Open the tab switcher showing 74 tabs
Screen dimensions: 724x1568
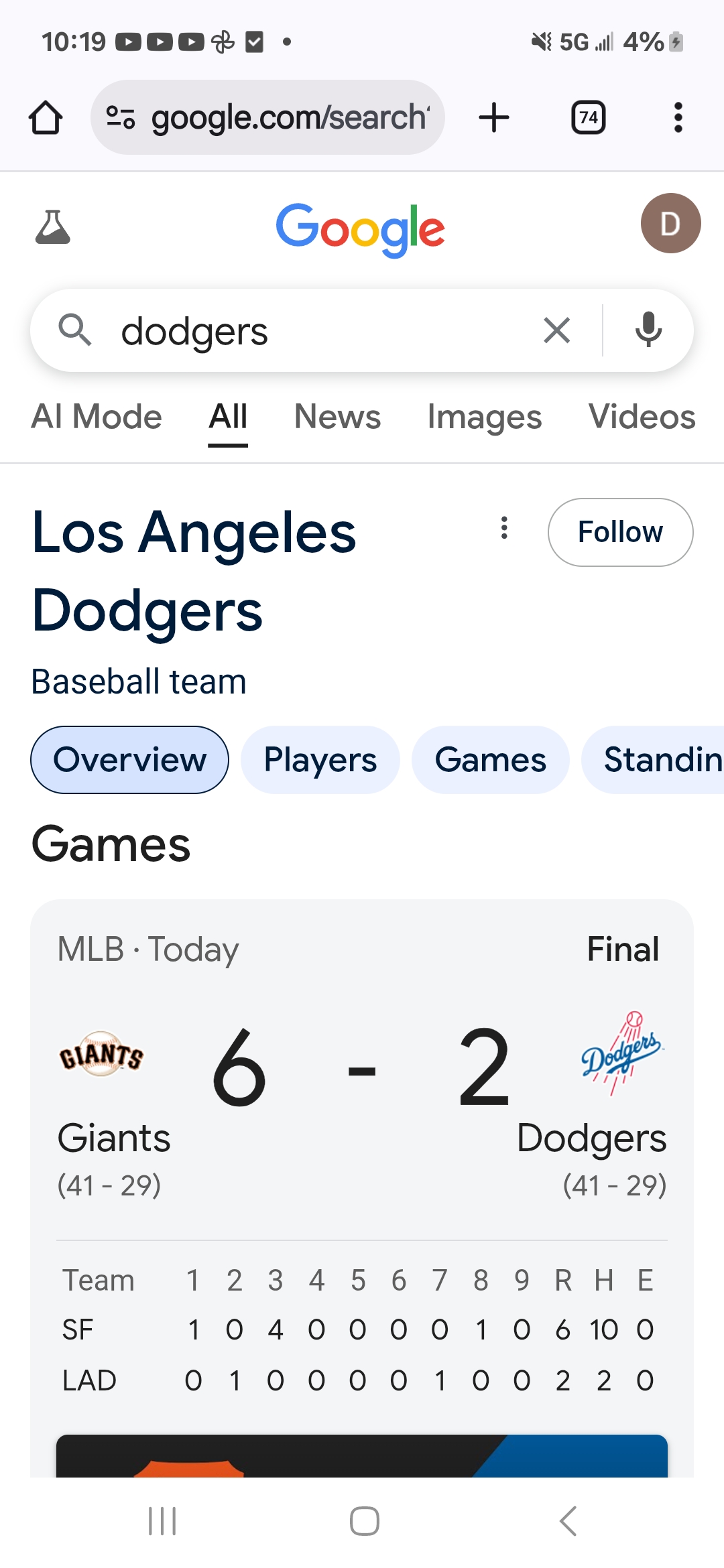[x=588, y=118]
